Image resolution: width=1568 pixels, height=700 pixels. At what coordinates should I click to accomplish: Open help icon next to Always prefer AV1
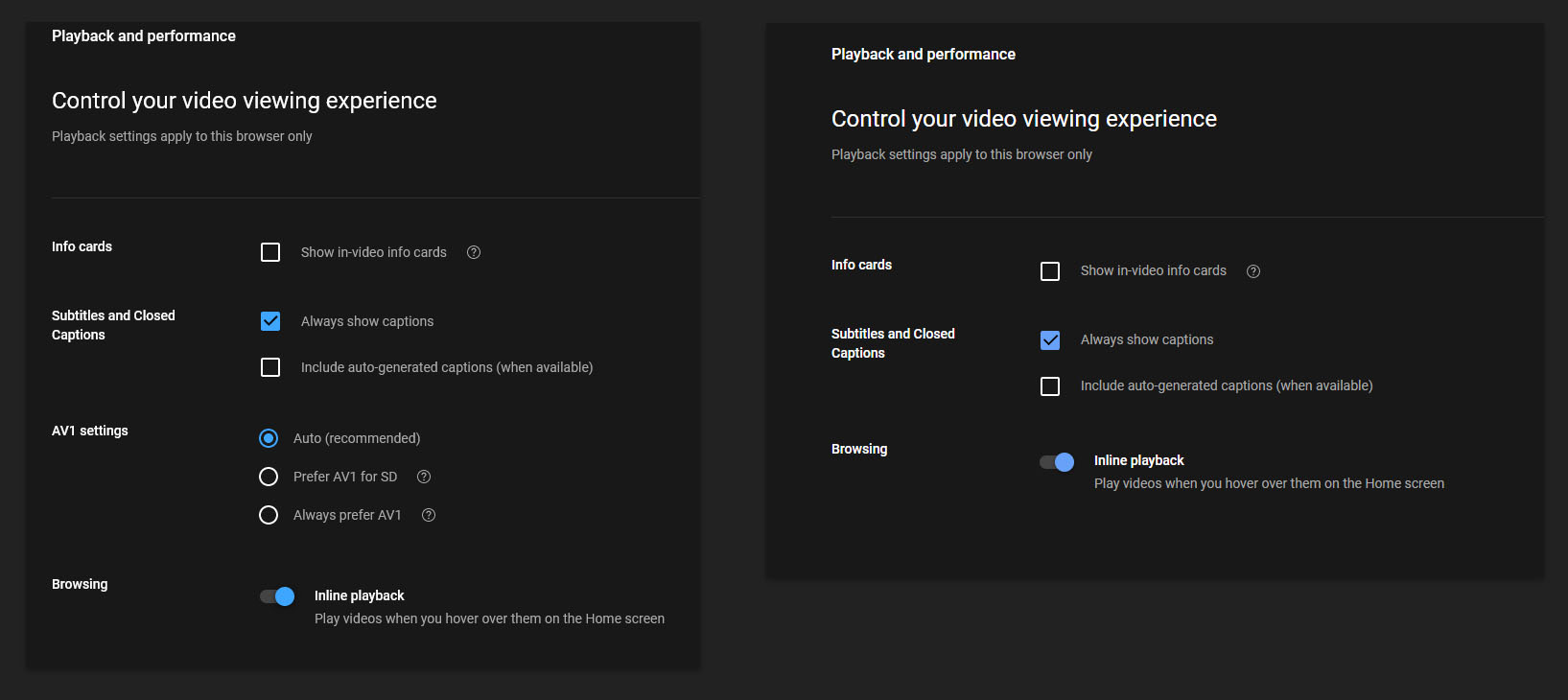[x=429, y=515]
